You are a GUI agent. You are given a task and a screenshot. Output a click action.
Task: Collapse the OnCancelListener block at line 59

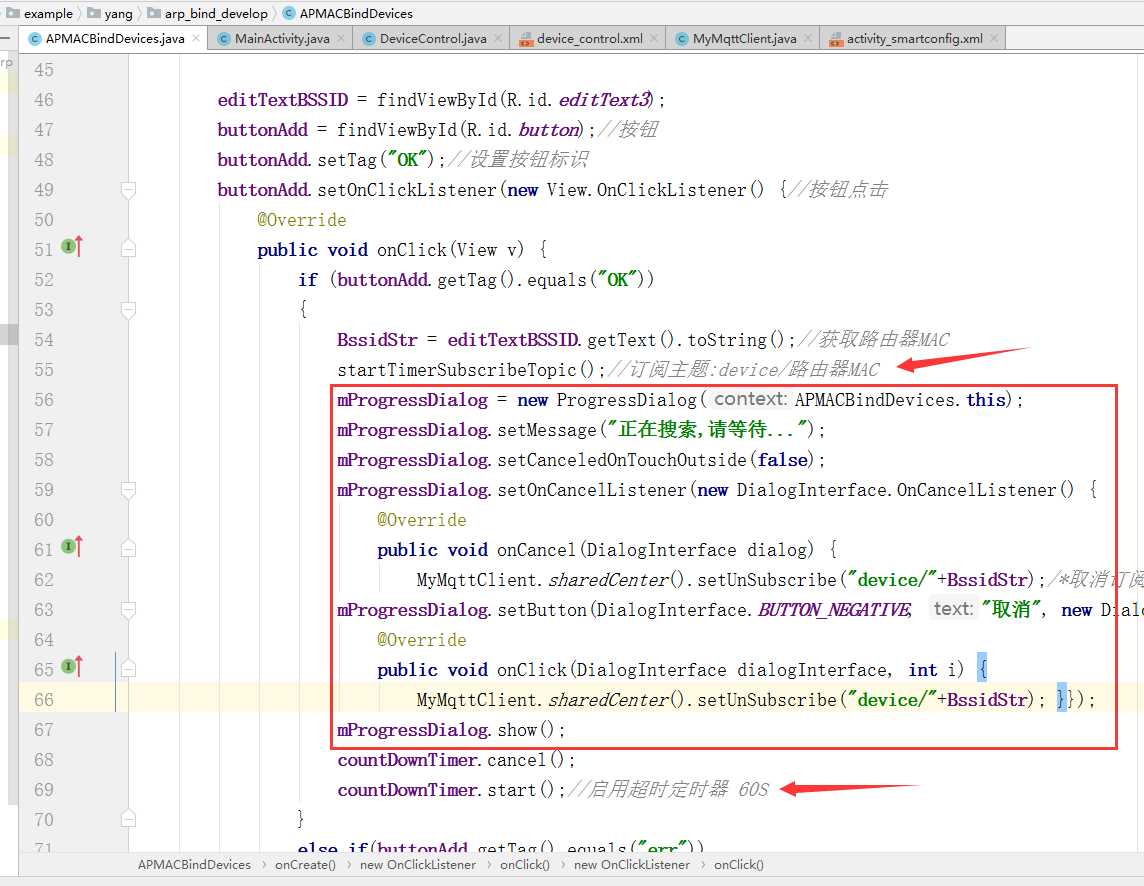click(x=128, y=490)
